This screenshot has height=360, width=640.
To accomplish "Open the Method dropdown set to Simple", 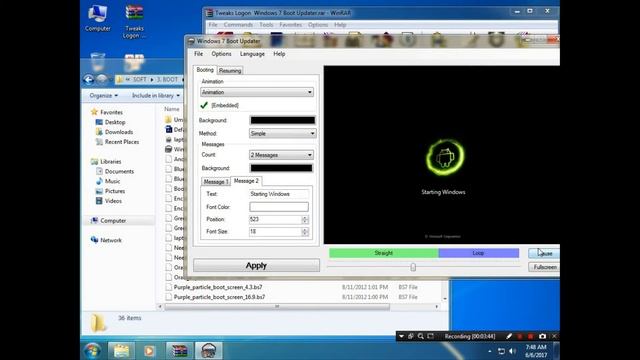I will [282, 133].
